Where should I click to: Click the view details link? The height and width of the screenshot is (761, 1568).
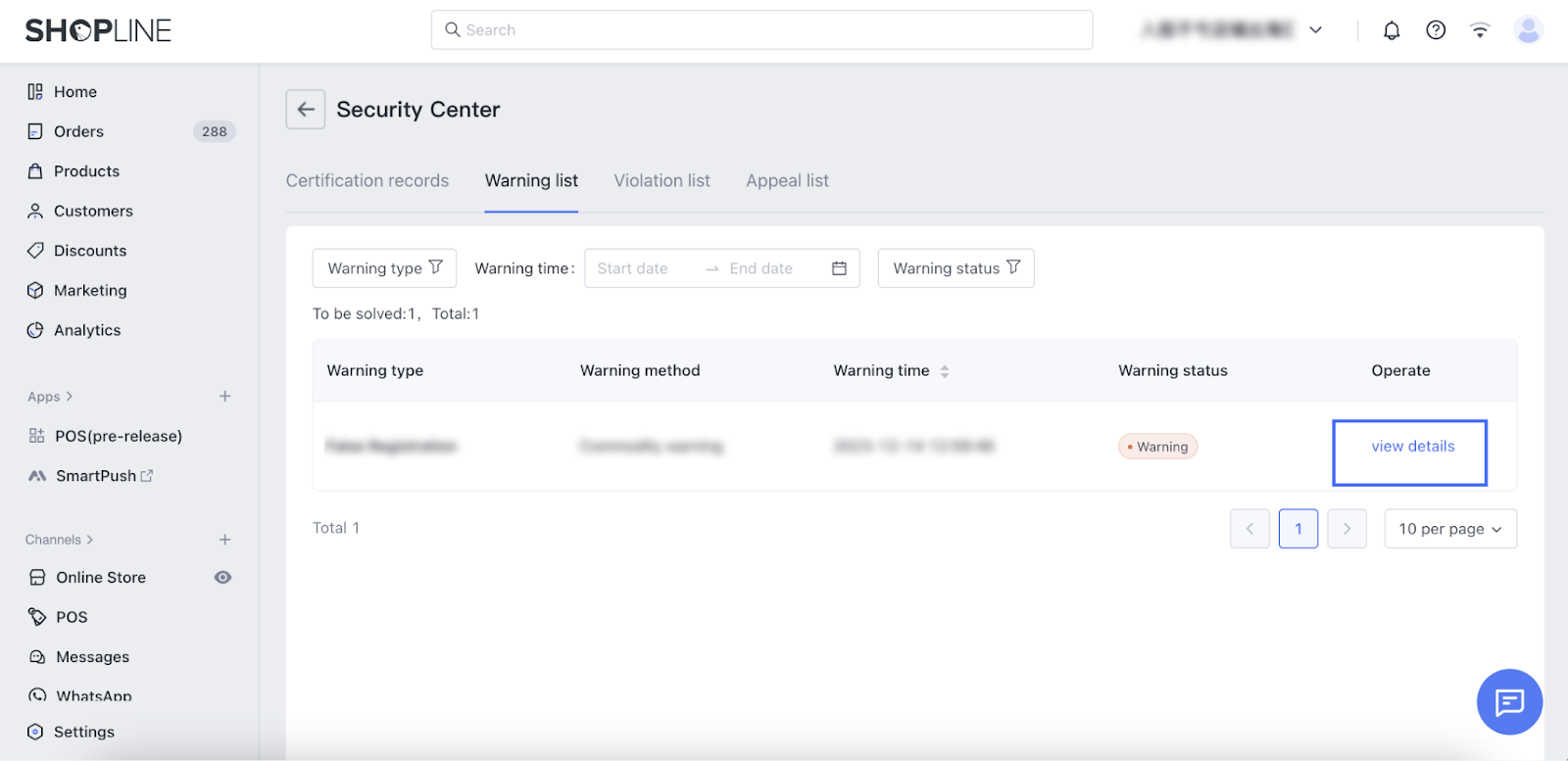tap(1412, 447)
